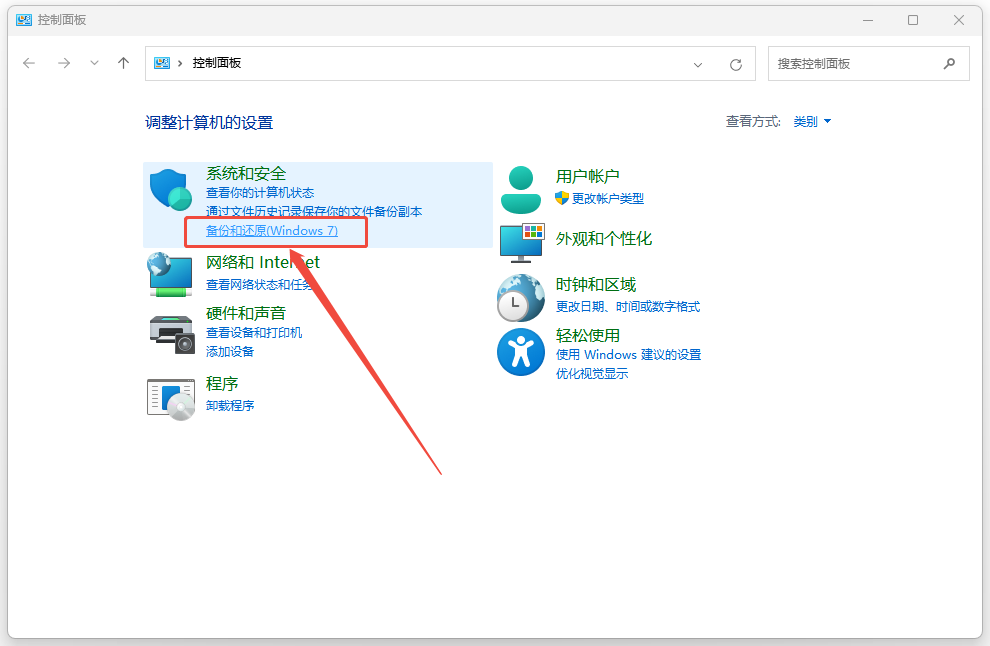The width and height of the screenshot is (990, 646).
Task: Click 卸载程序 link
Action: 230,405
